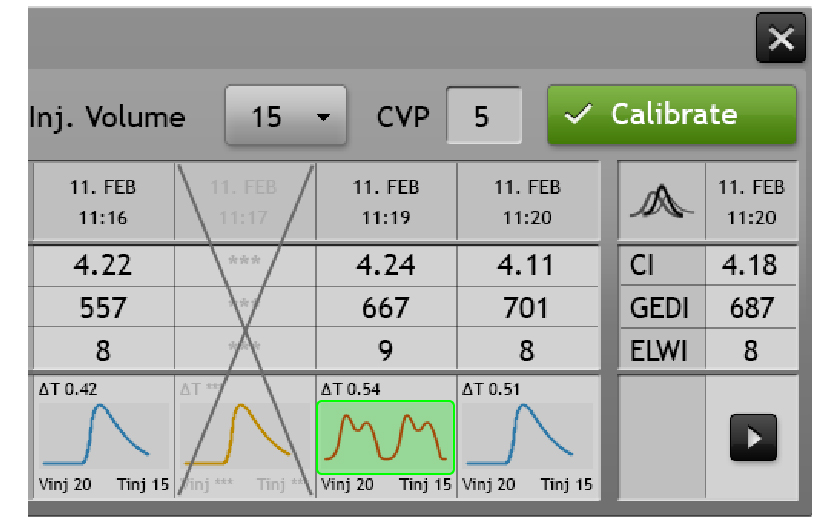The height and width of the screenshot is (523, 840).
Task: Click the CVP value input field
Action: click(482, 117)
